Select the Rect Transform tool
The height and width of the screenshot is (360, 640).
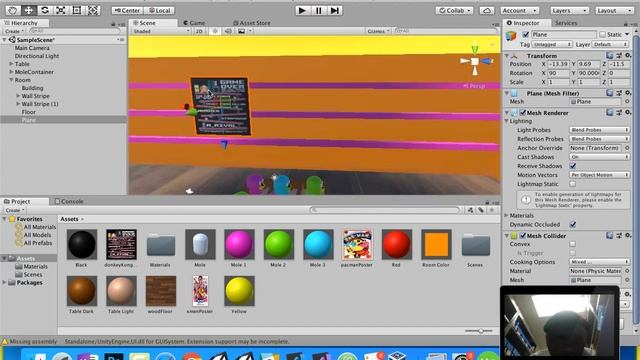point(76,10)
